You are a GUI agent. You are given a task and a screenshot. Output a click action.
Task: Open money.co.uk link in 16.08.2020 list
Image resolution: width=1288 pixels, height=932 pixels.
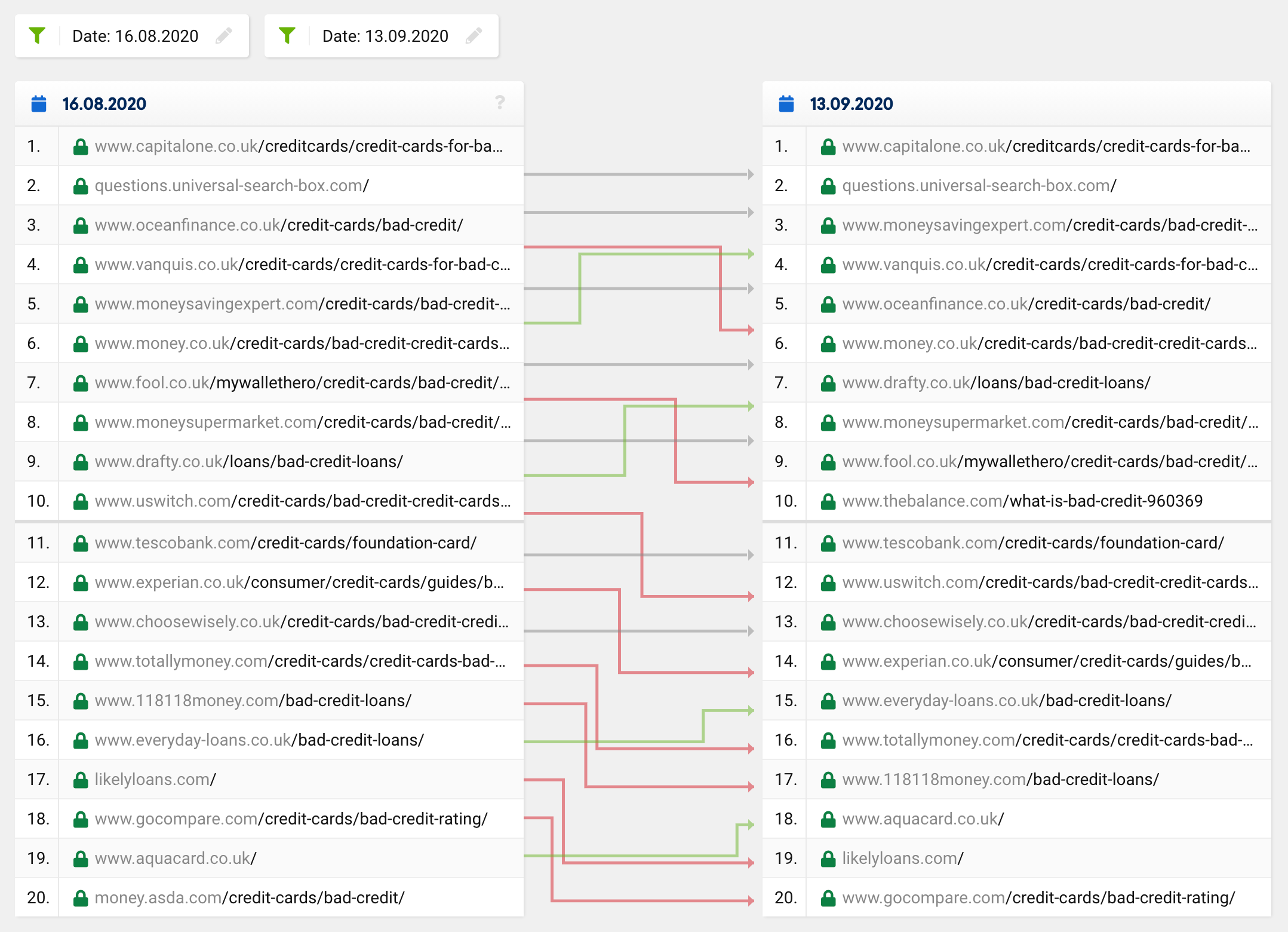(303, 344)
